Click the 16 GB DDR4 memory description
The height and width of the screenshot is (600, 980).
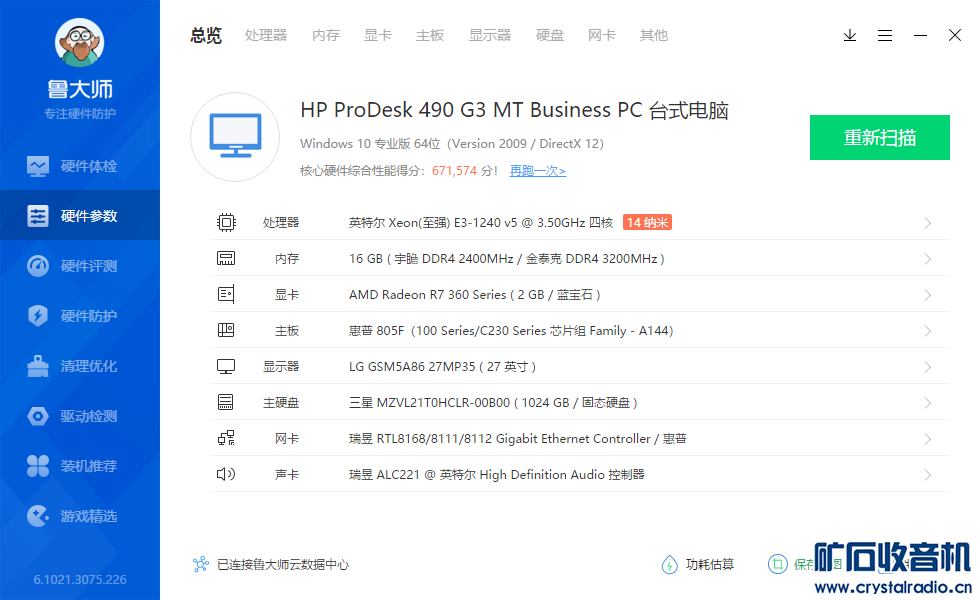[x=507, y=259]
